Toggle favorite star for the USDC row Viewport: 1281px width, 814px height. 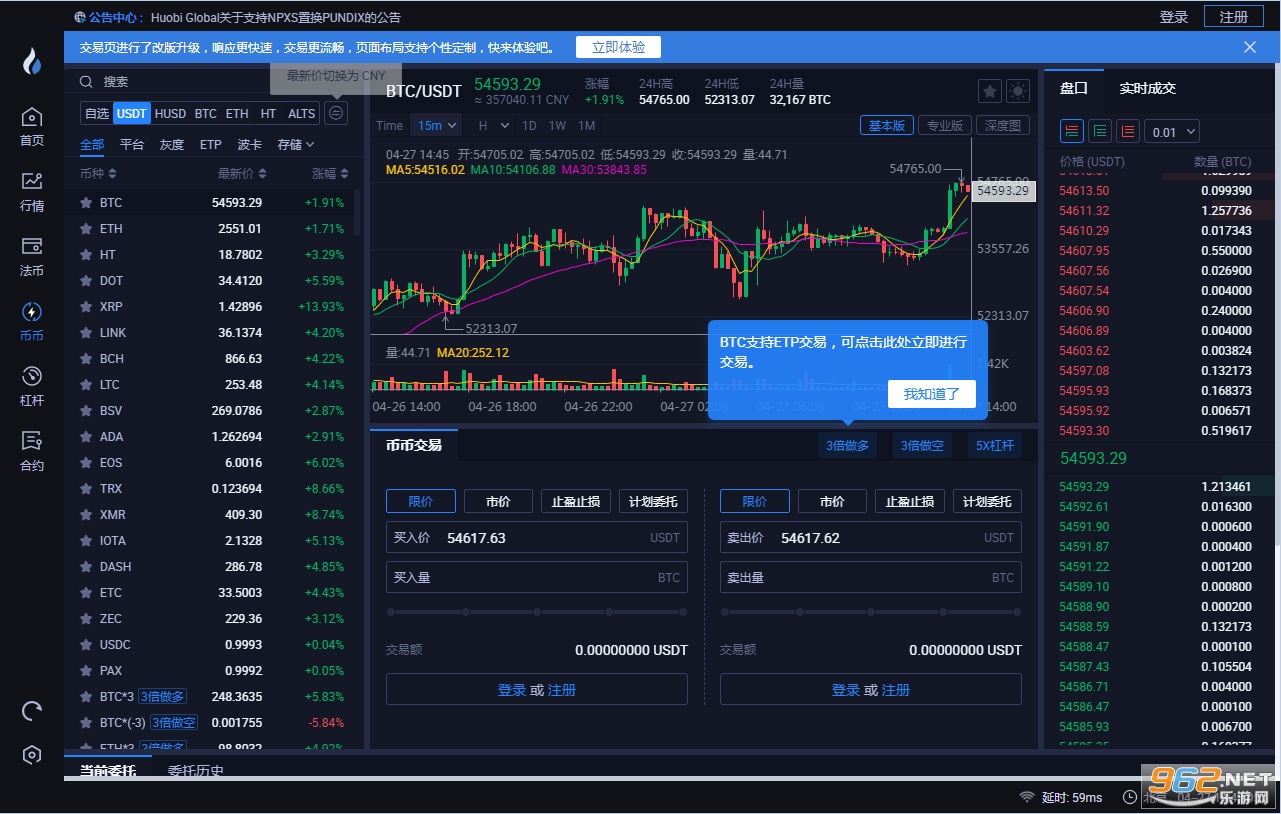(86, 644)
